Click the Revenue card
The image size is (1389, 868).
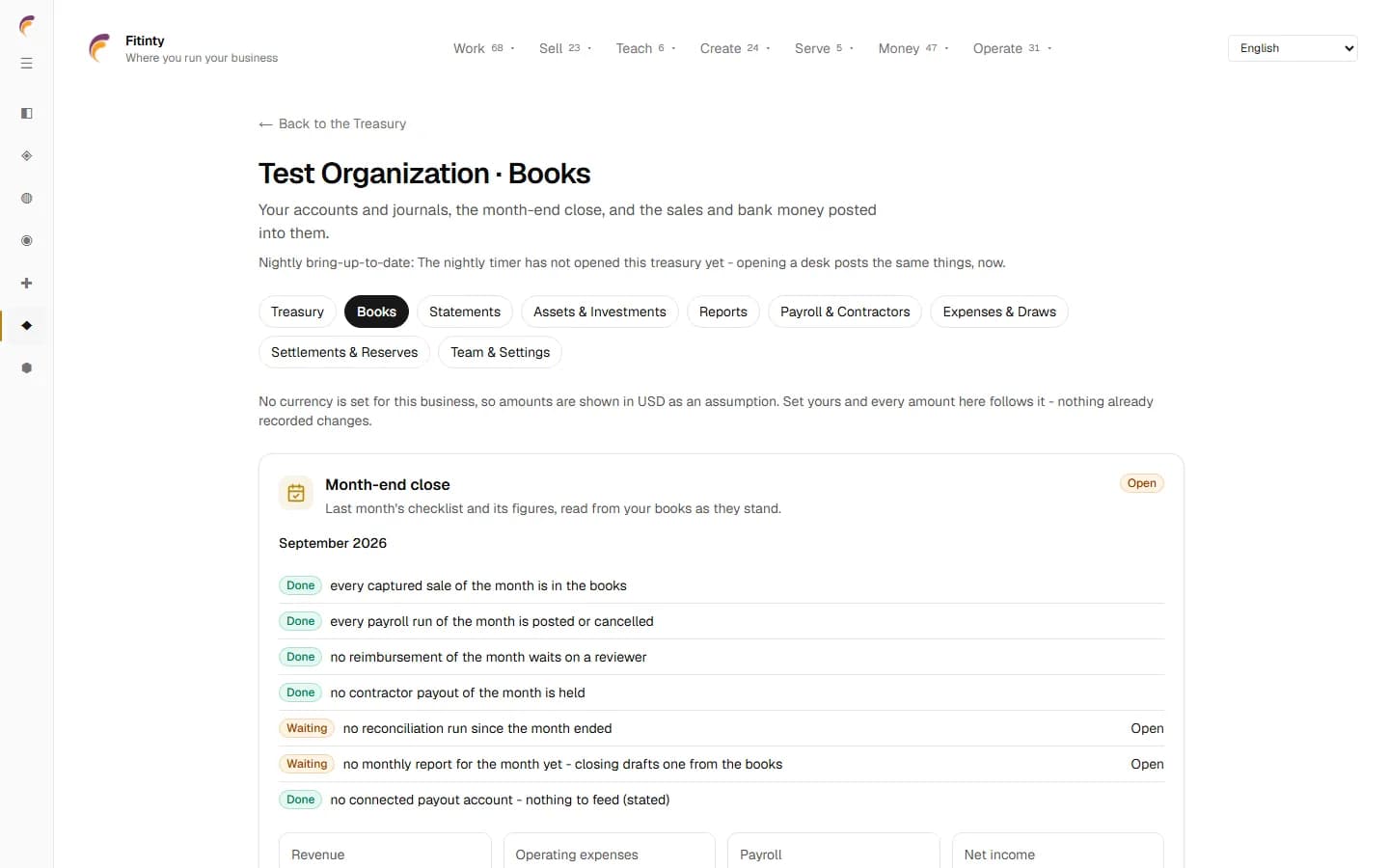[x=385, y=851]
